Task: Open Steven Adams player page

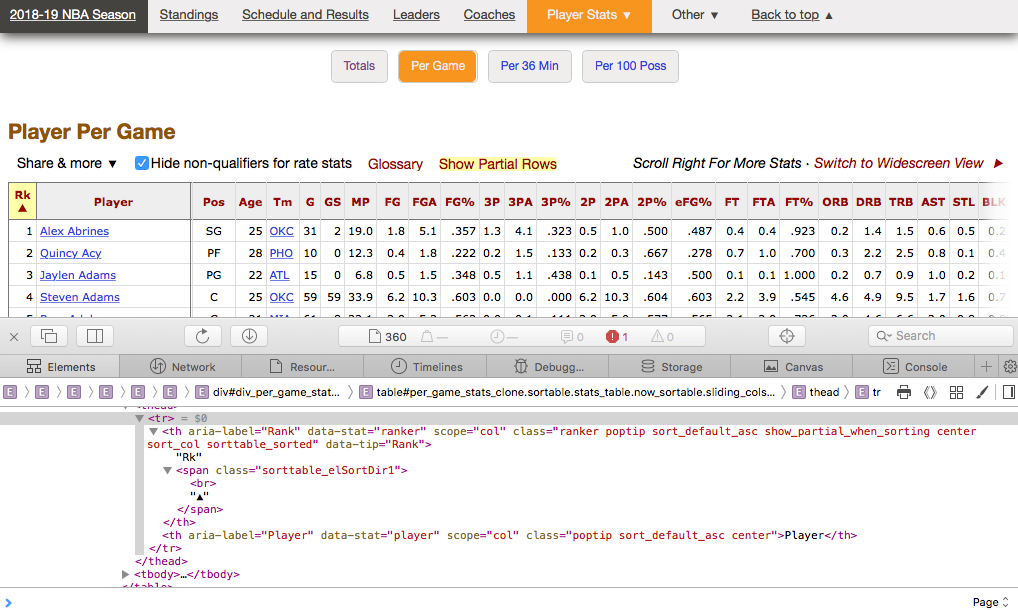Action: tap(80, 297)
